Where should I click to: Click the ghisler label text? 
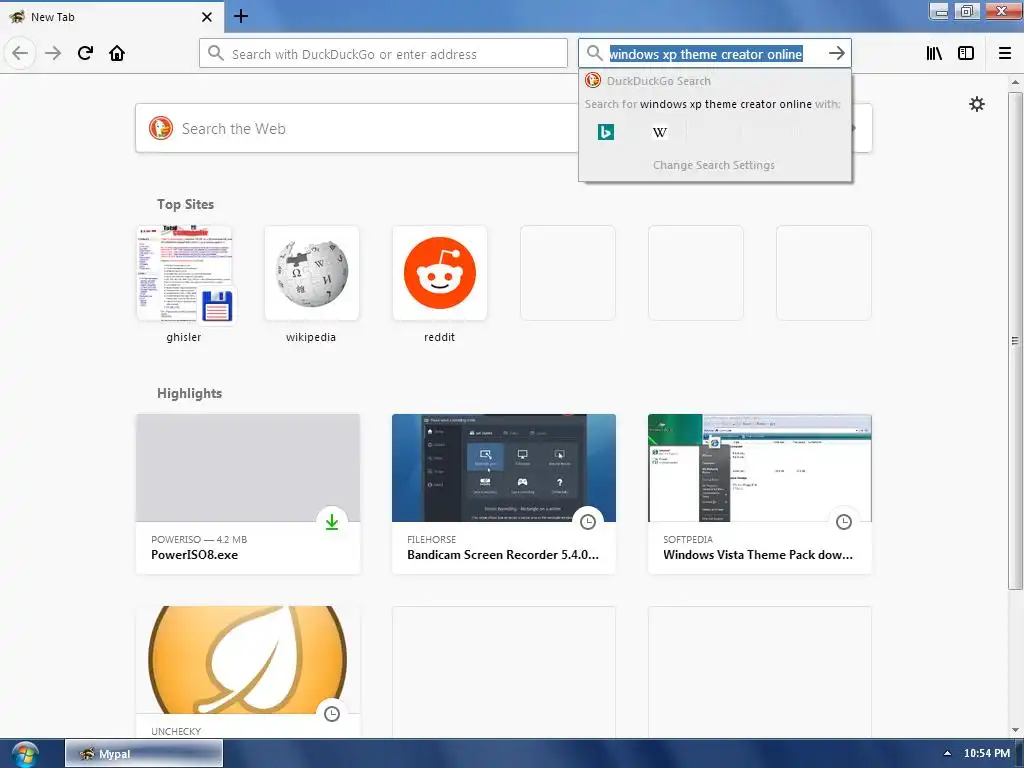coord(184,337)
